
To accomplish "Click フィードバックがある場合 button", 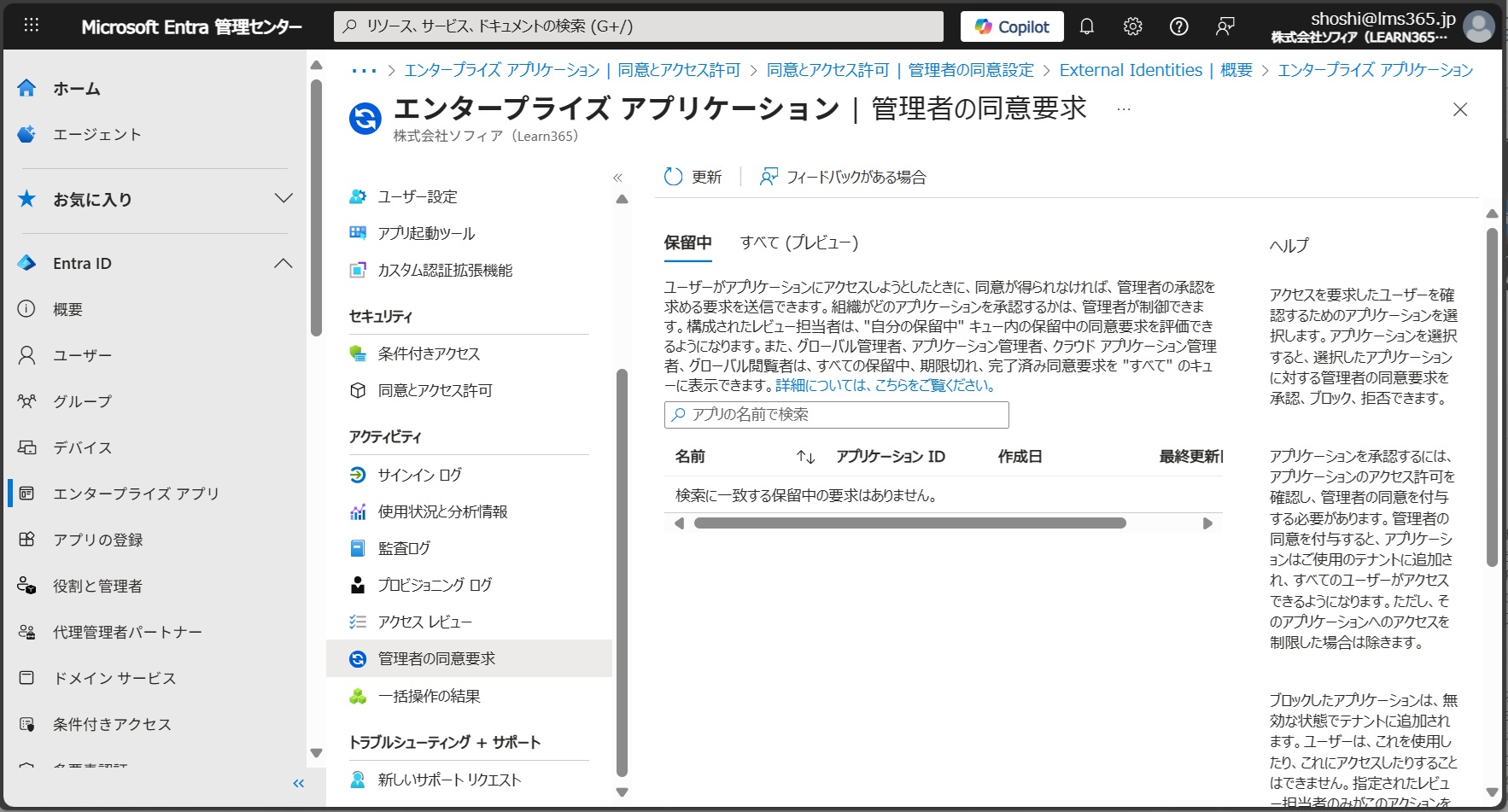I will (x=843, y=177).
